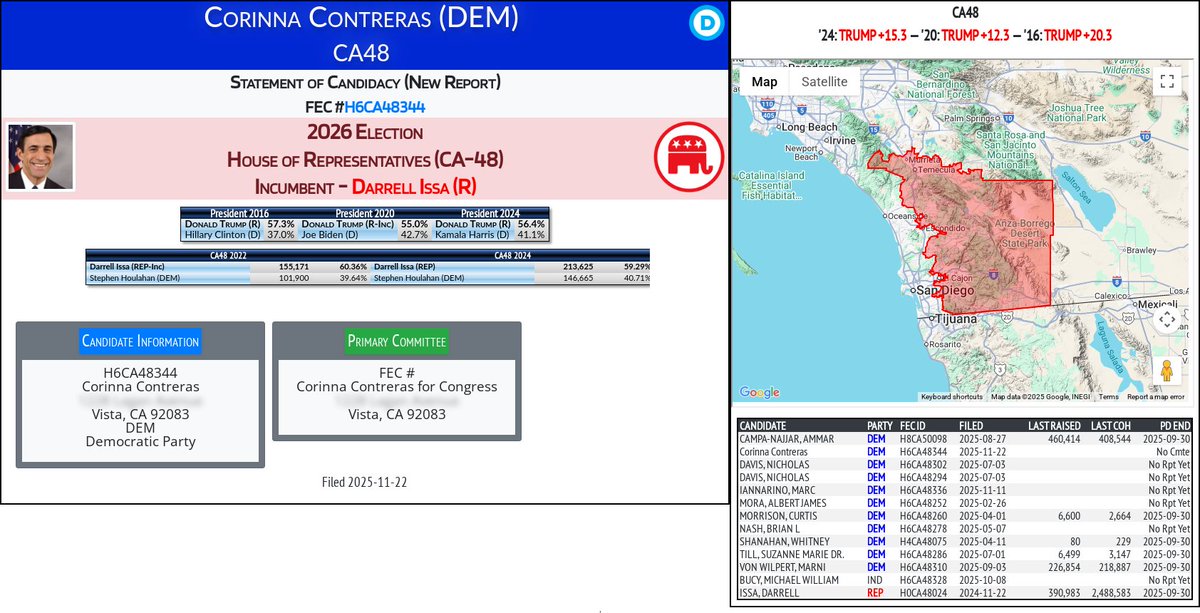Click the Primary Committee button

click(x=397, y=341)
